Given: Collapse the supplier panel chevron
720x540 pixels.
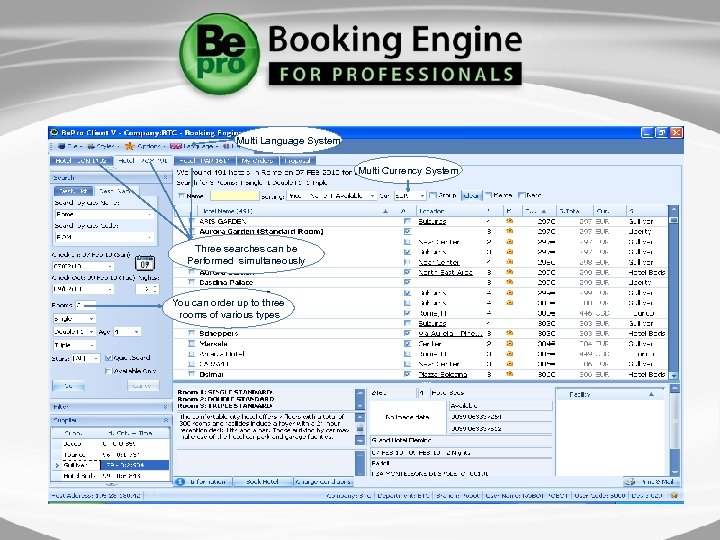Looking at the screenshot, I should 165,420.
